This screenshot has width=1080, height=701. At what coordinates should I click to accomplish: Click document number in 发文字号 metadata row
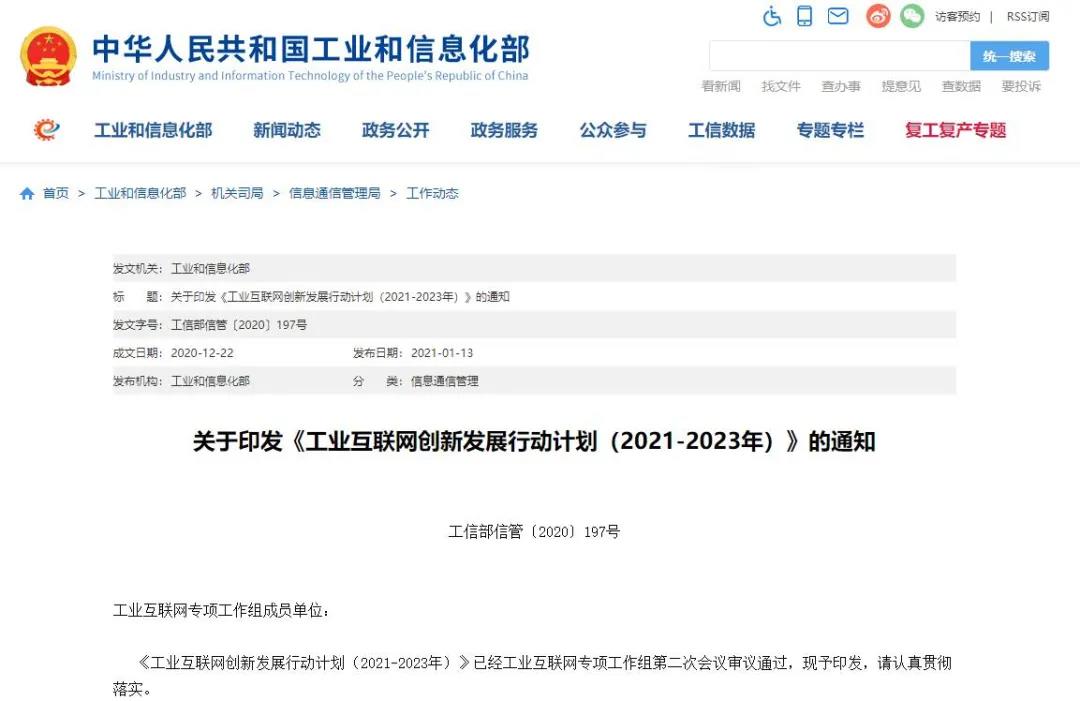point(239,325)
